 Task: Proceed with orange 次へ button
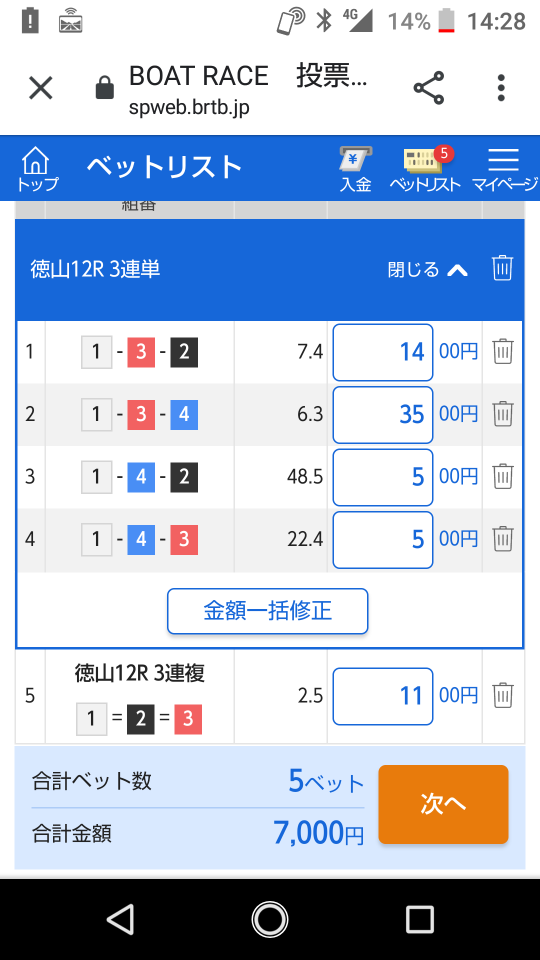coord(443,804)
